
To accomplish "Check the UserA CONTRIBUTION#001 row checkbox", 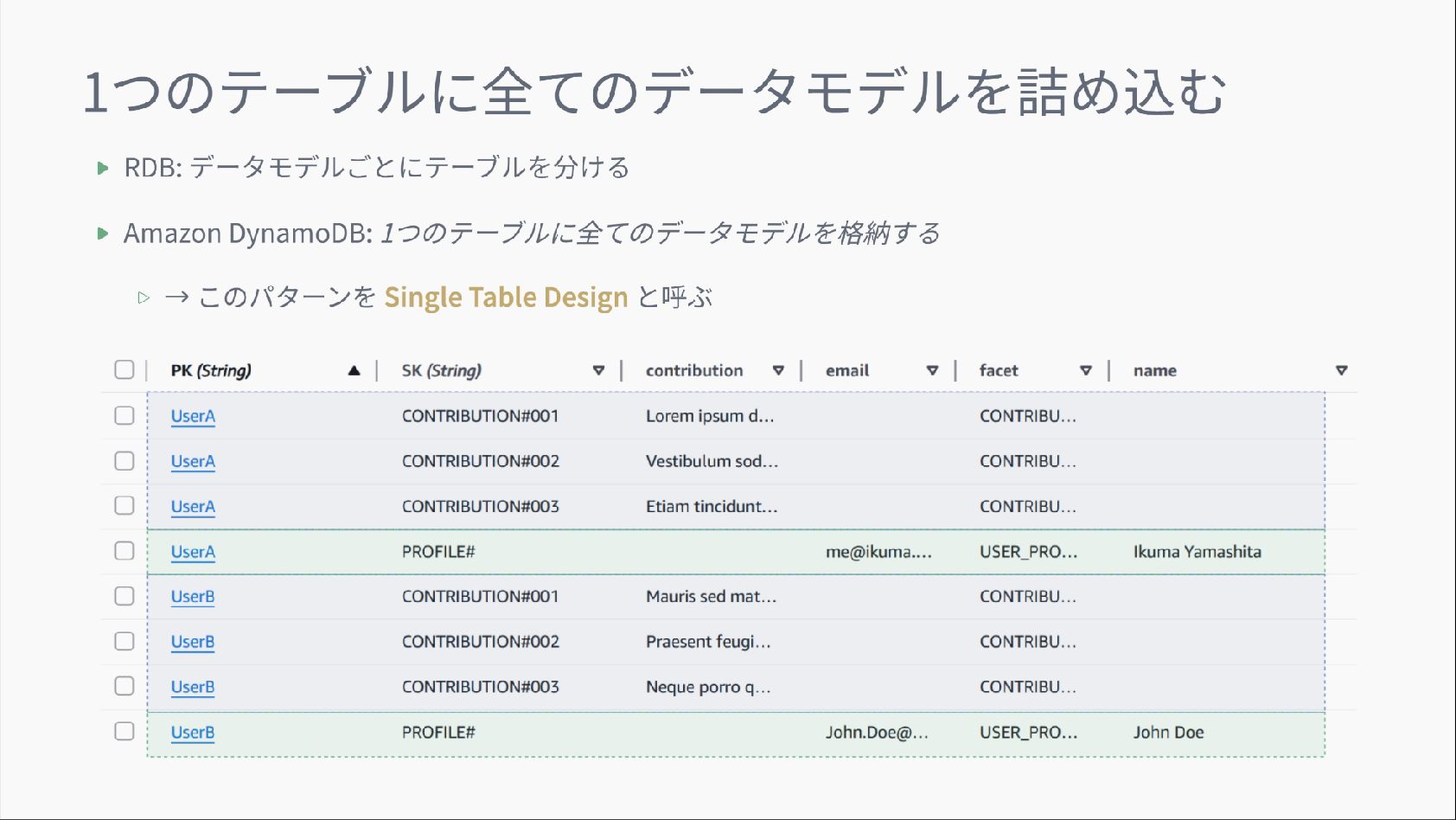I will [125, 415].
